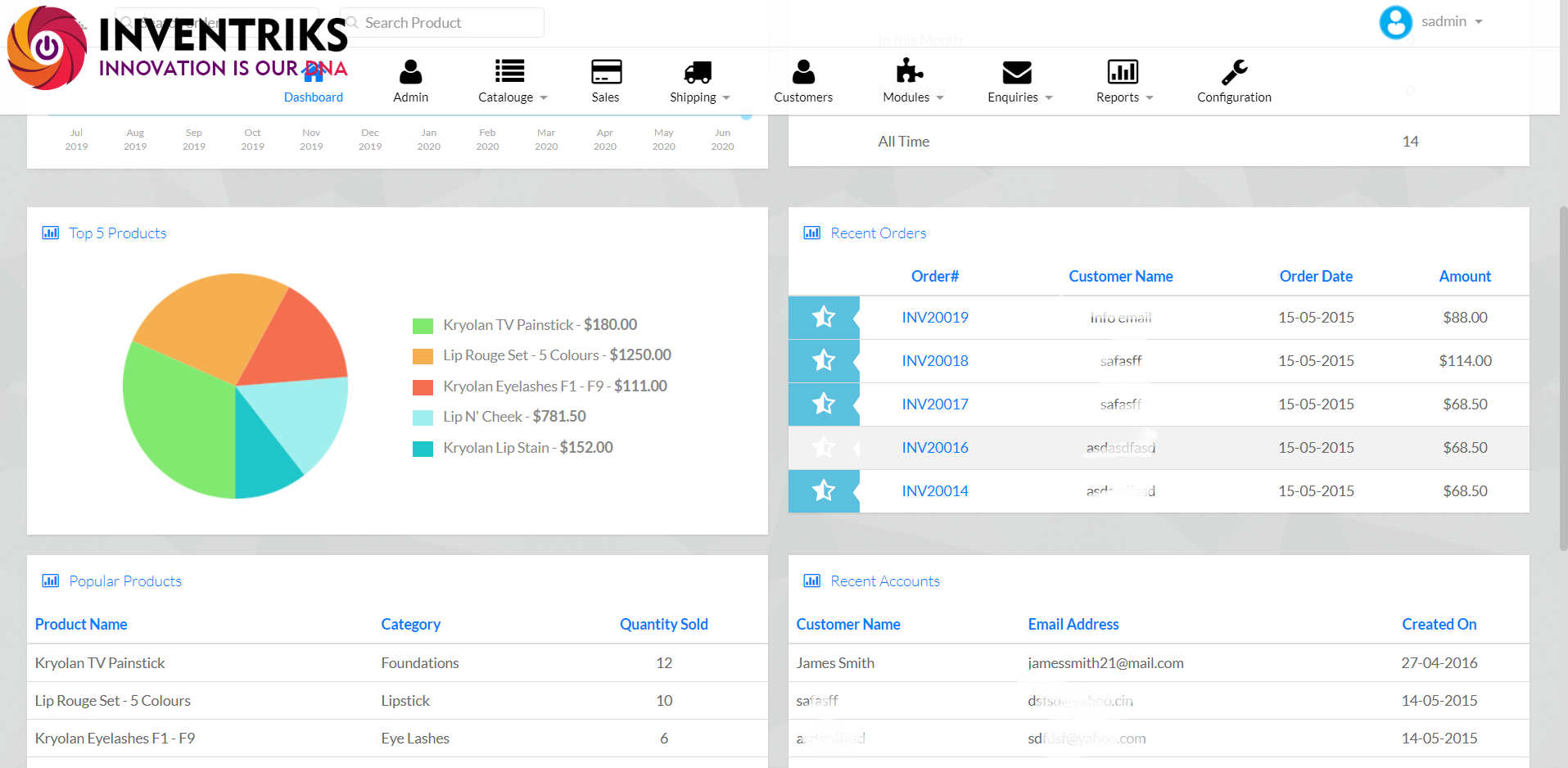Sort by the Order# column header
1568x768 pixels.
coord(935,276)
